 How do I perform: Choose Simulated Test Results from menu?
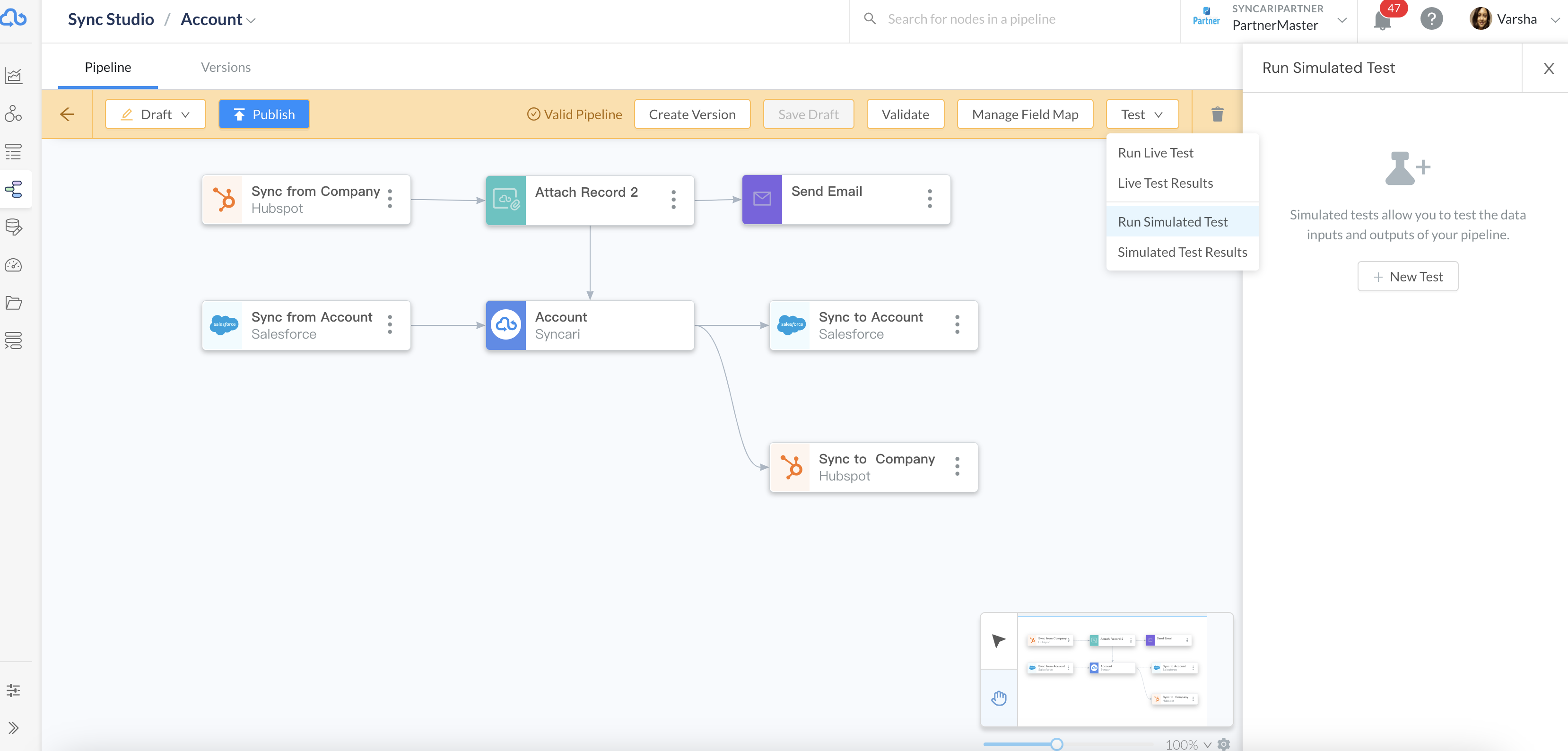[x=1182, y=252]
